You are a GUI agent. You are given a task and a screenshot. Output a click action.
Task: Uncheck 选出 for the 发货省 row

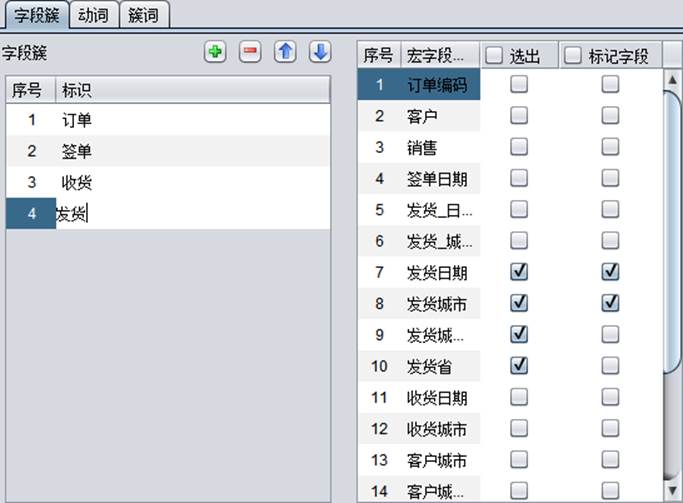[x=519, y=366]
